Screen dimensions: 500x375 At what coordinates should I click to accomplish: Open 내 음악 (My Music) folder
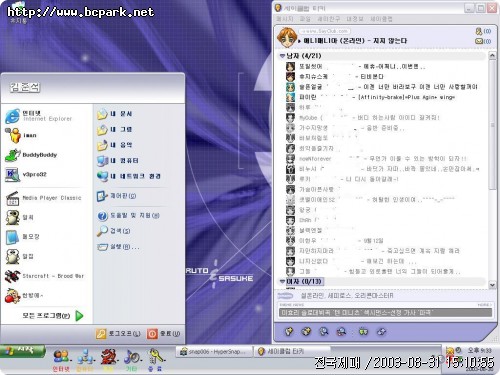point(115,145)
